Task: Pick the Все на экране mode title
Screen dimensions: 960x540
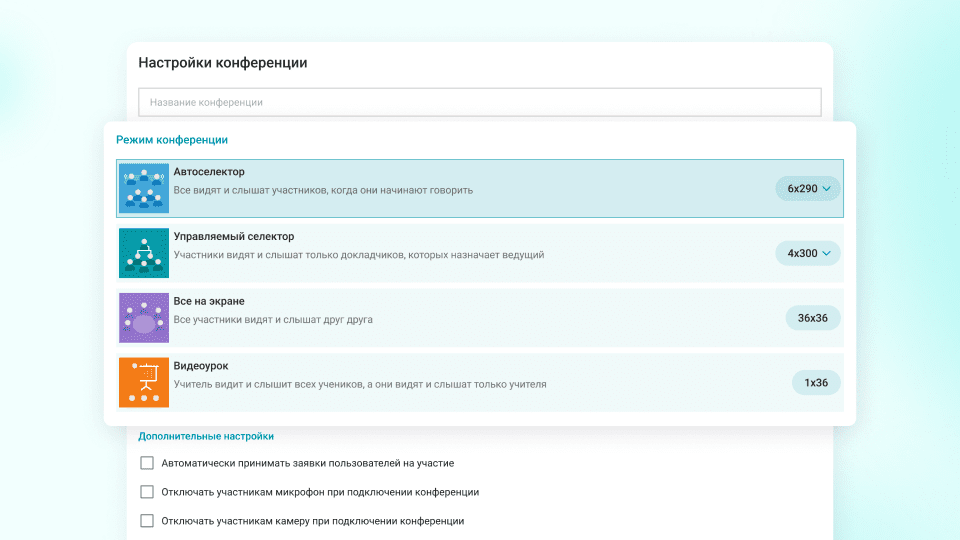Action: [x=209, y=301]
